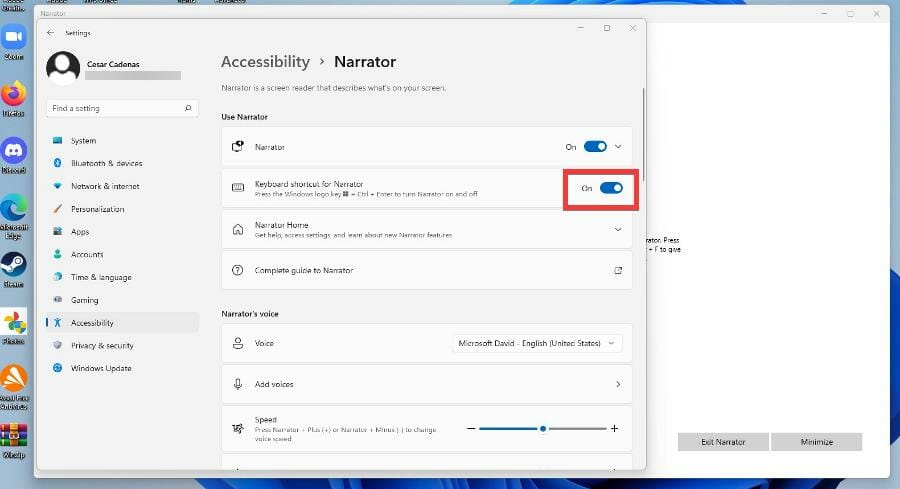Click the Voice person icon
This screenshot has width=900, height=489.
238,343
